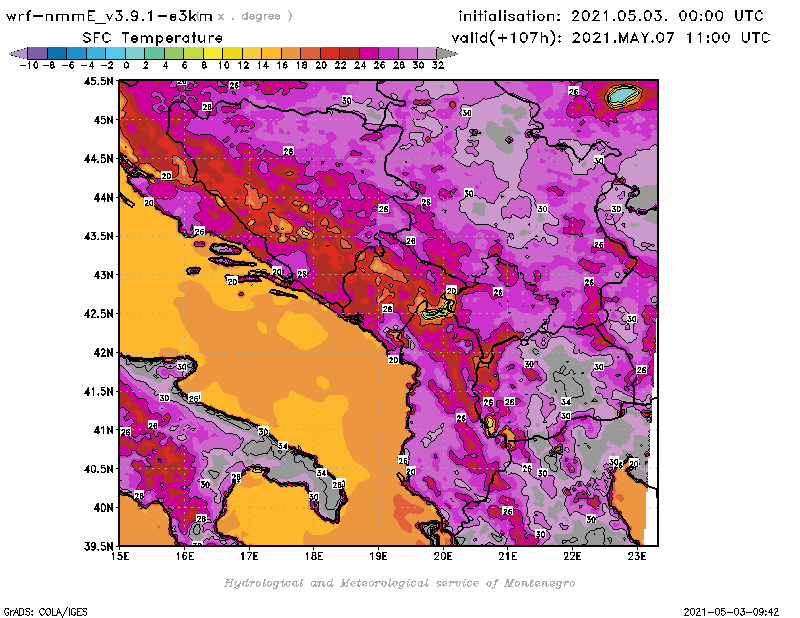Select the legend swatch between -2 and 0
The height and width of the screenshot is (618, 800).
coord(115,53)
